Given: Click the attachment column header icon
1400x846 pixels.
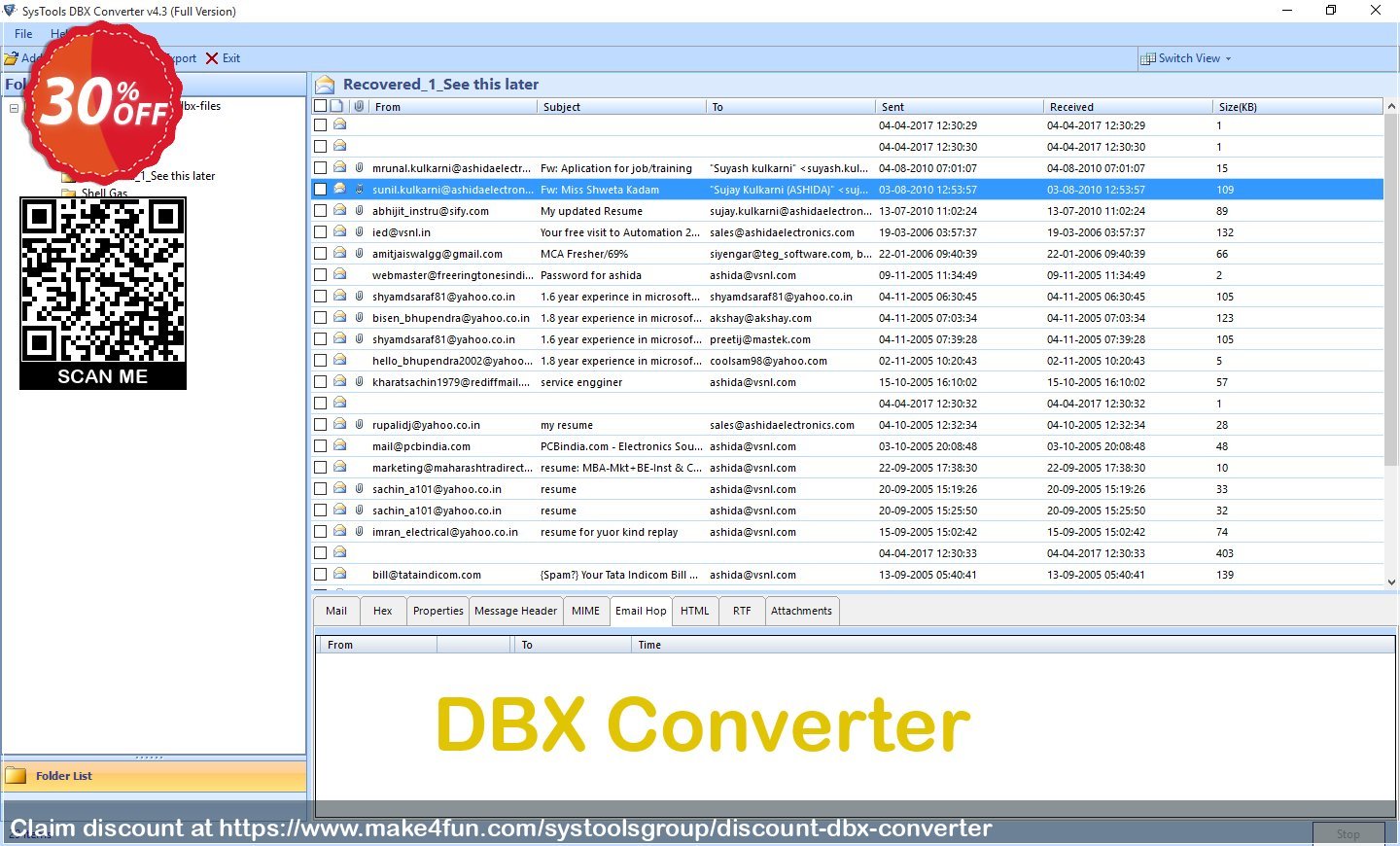Looking at the screenshot, I should 359,106.
